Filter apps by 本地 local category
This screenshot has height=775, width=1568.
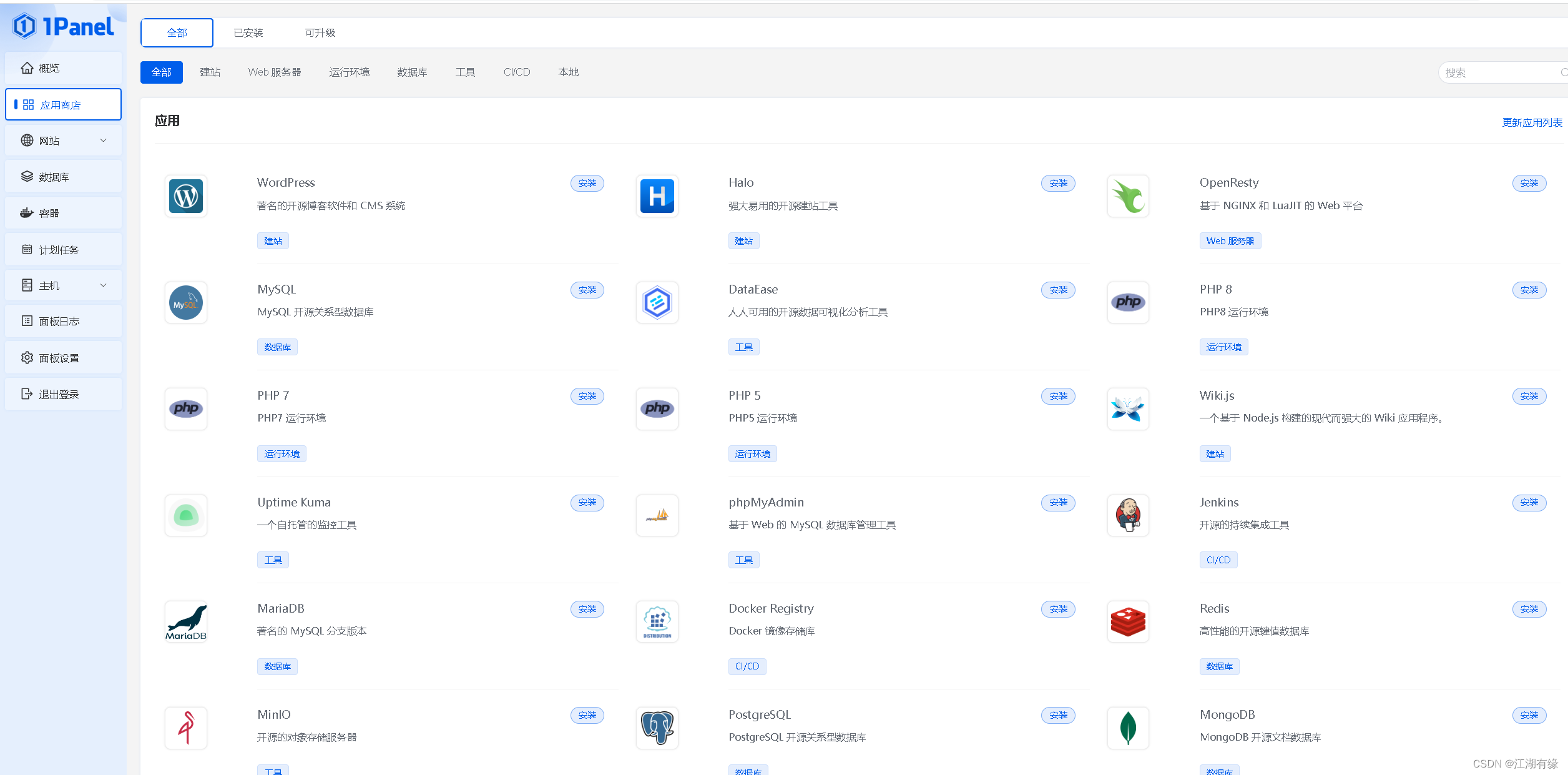click(569, 72)
